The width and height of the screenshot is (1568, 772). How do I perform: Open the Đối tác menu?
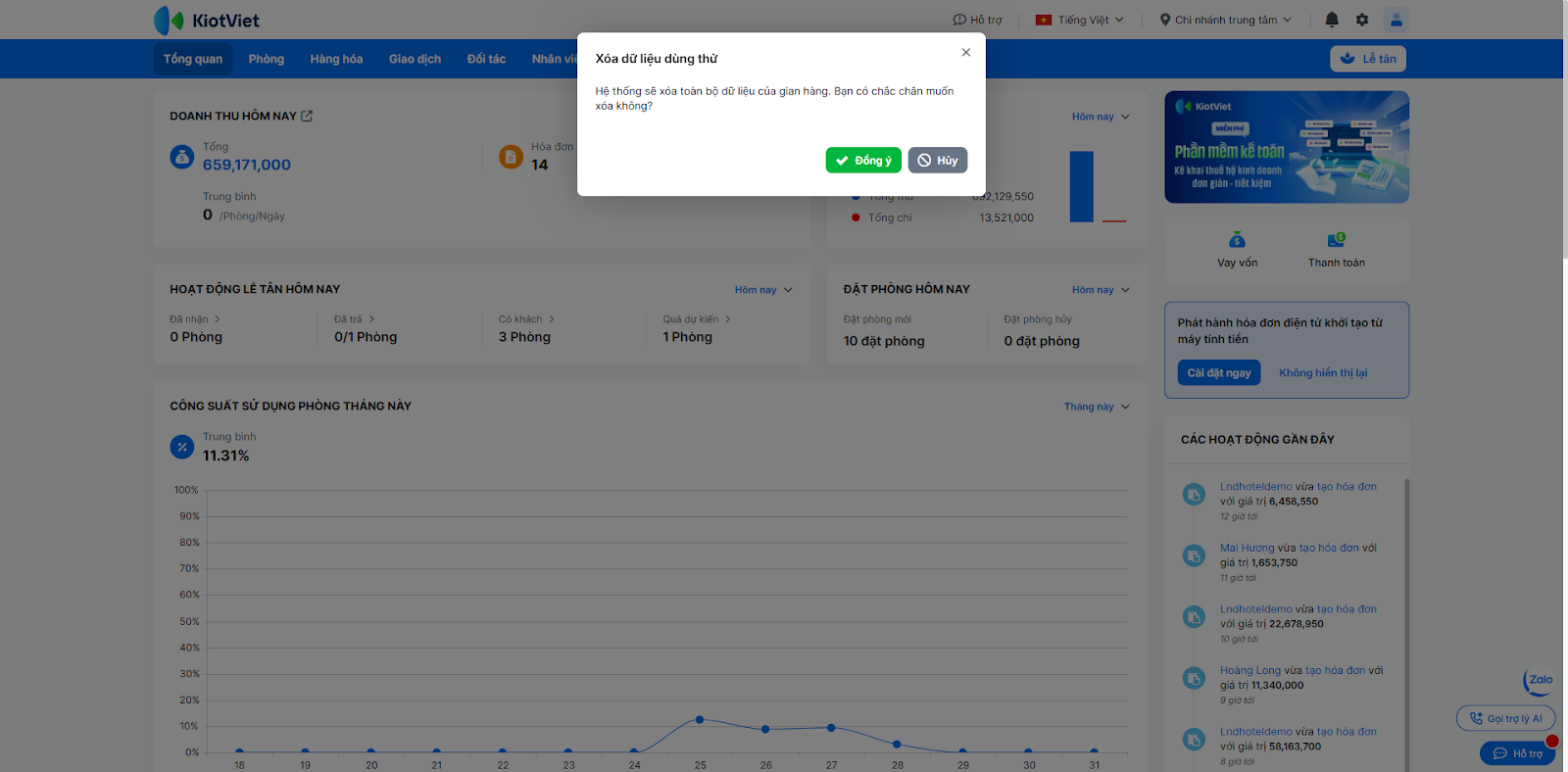click(486, 59)
